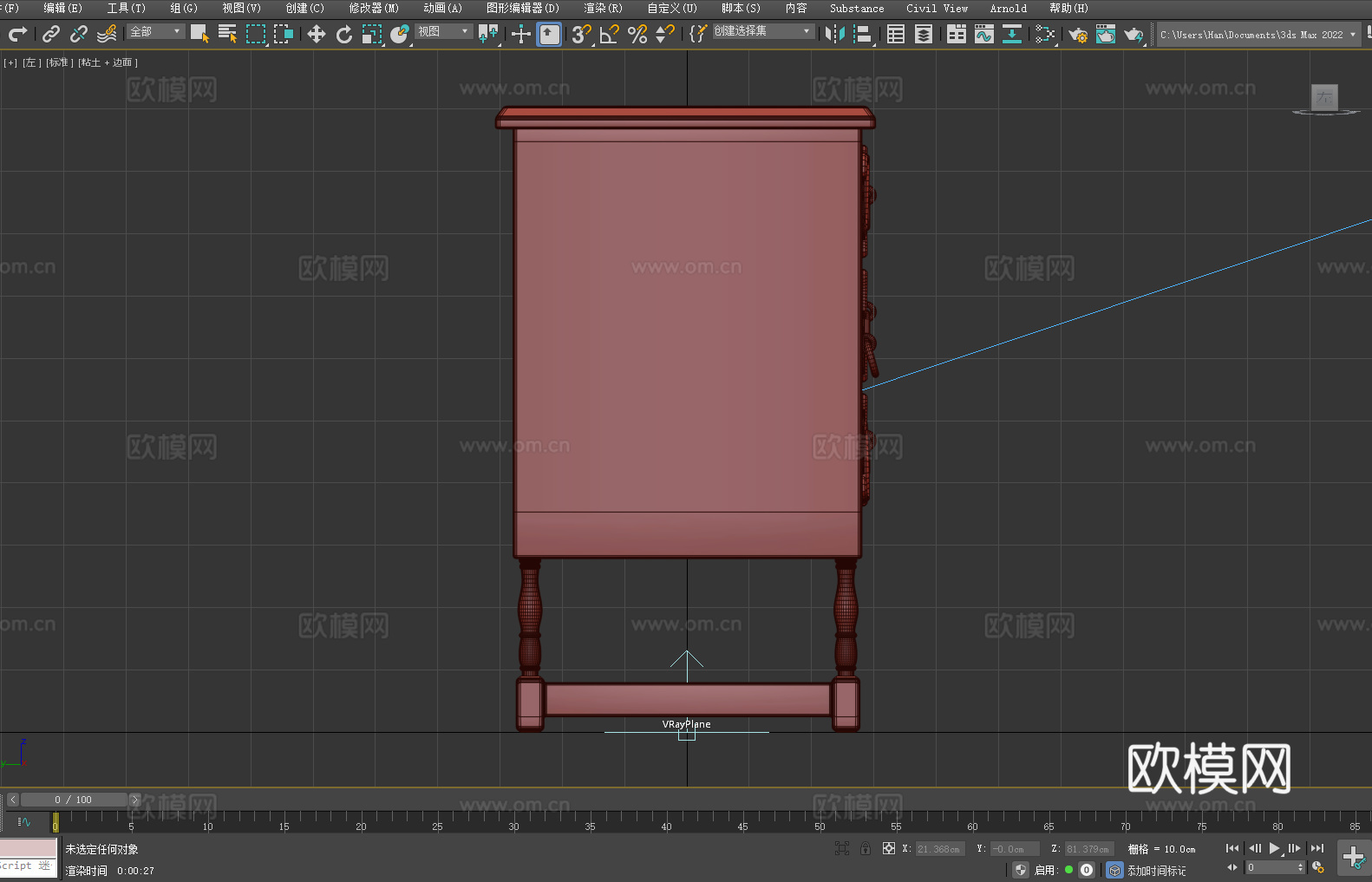
Task: Open the Scene Explorer icon
Action: point(896,34)
